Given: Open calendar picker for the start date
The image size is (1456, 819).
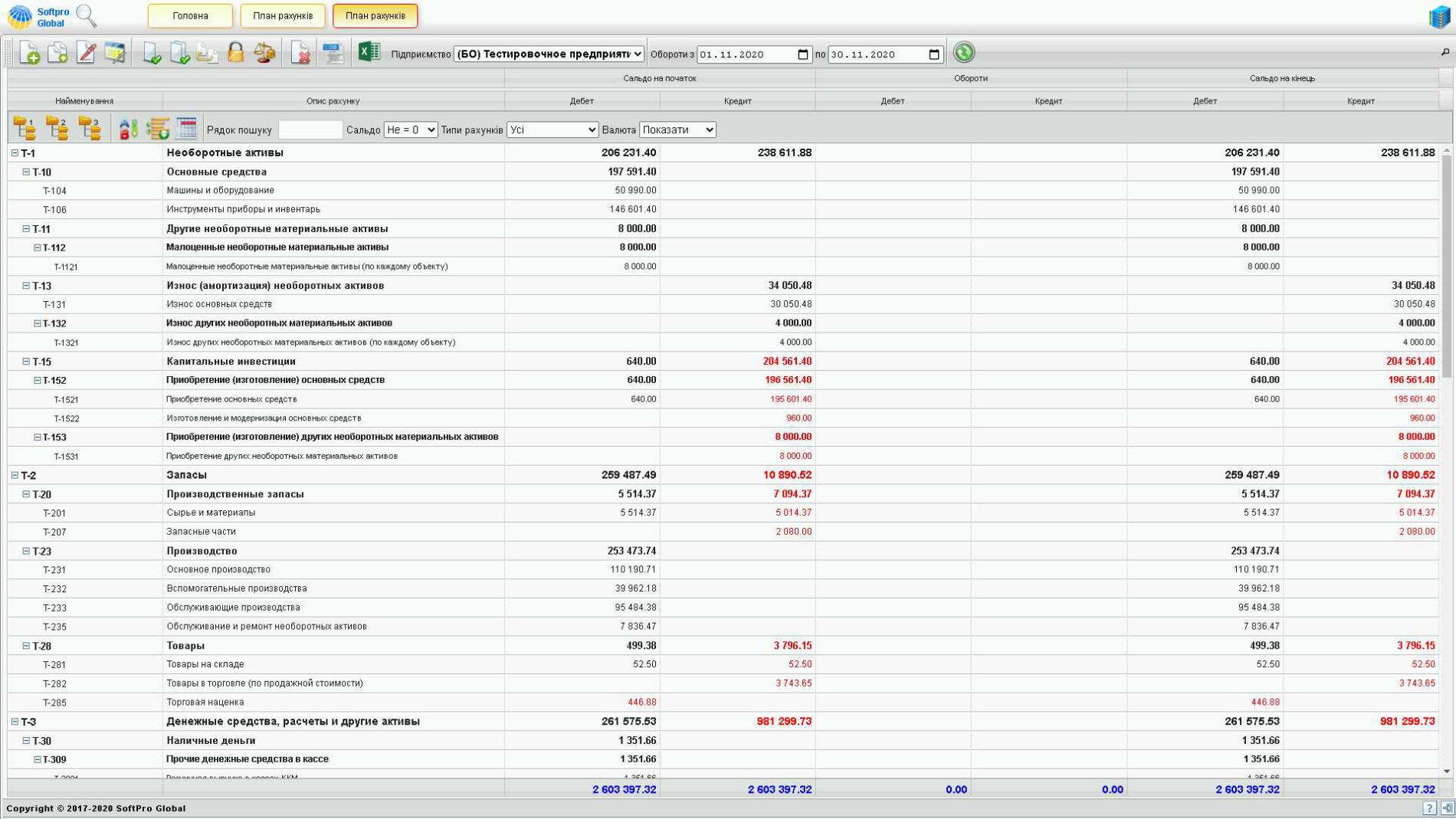Looking at the screenshot, I should click(802, 54).
